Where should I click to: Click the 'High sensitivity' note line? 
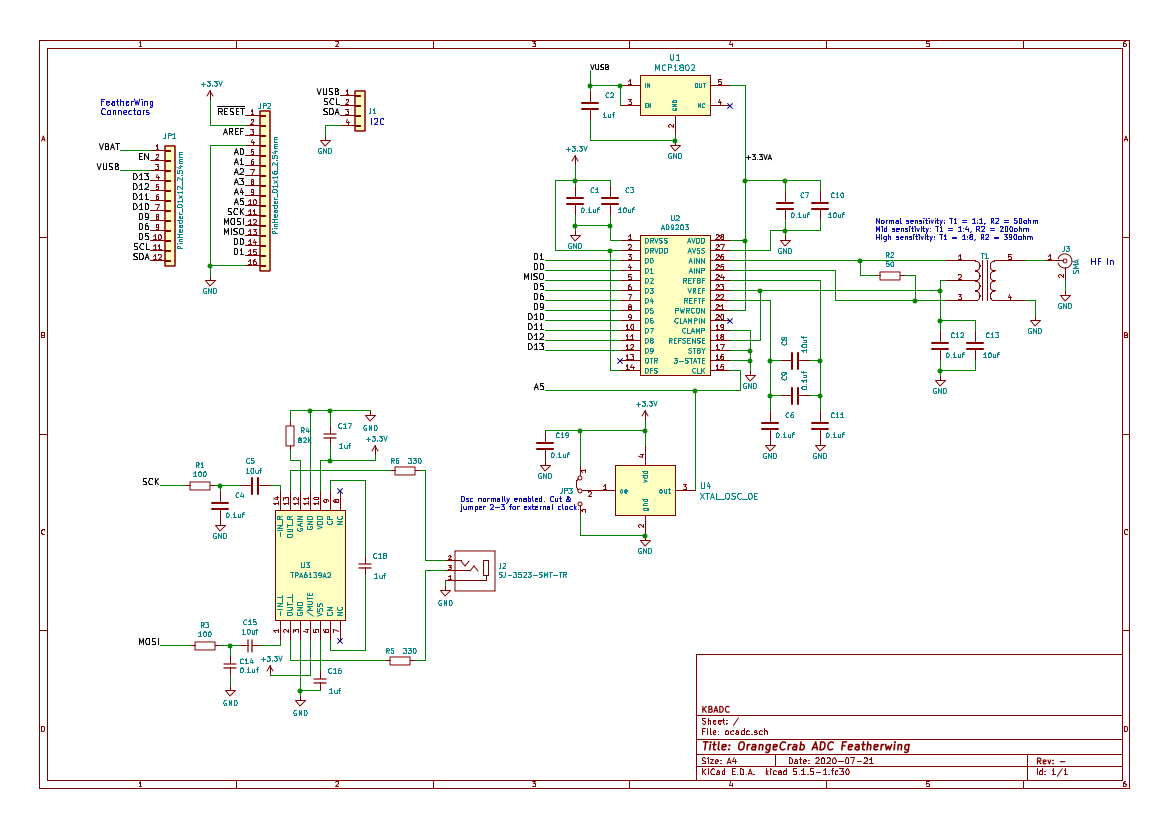[x=954, y=237]
